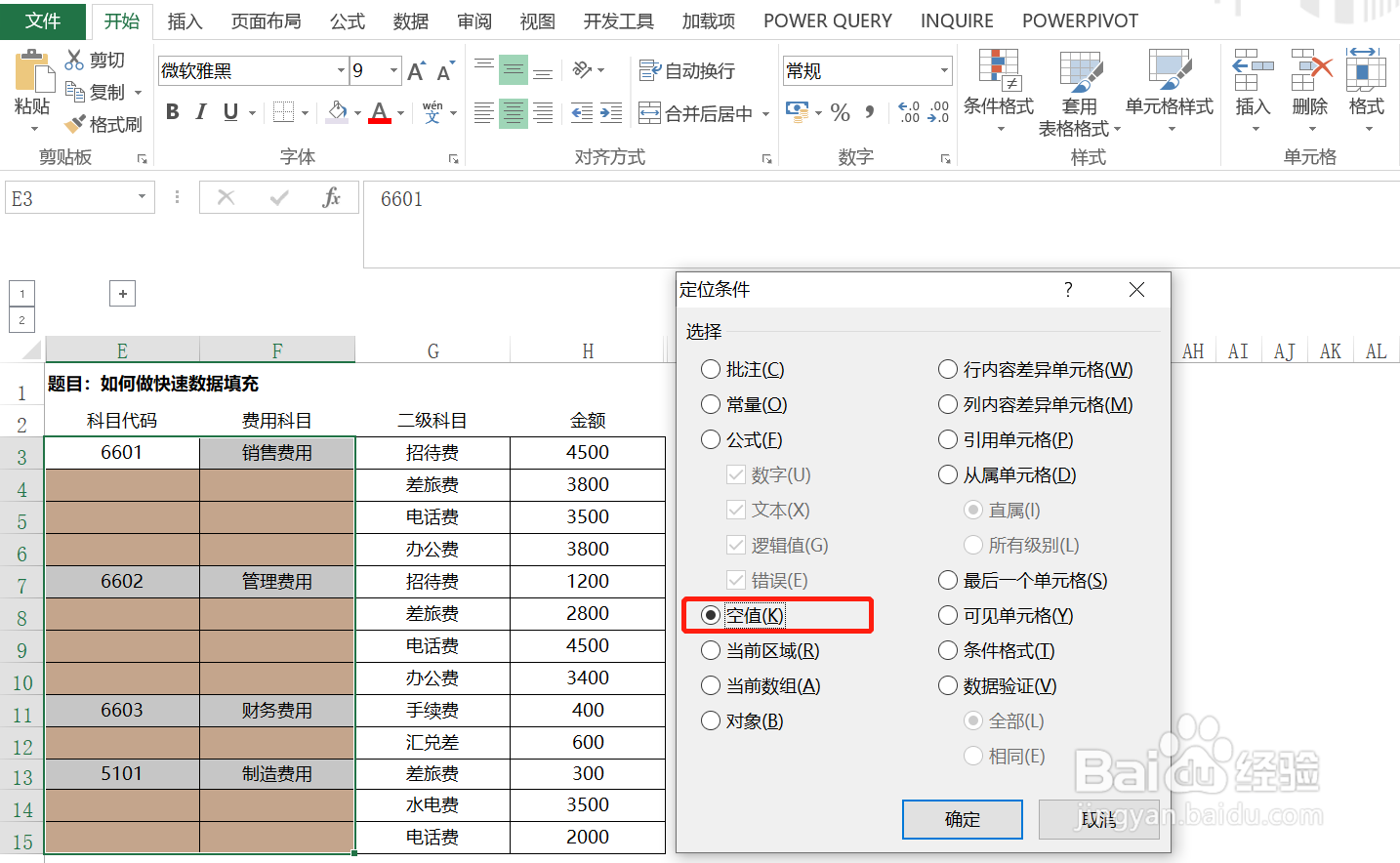The image size is (1400, 863).
Task: Click the 自动换行 wrap text button
Action: click(686, 70)
